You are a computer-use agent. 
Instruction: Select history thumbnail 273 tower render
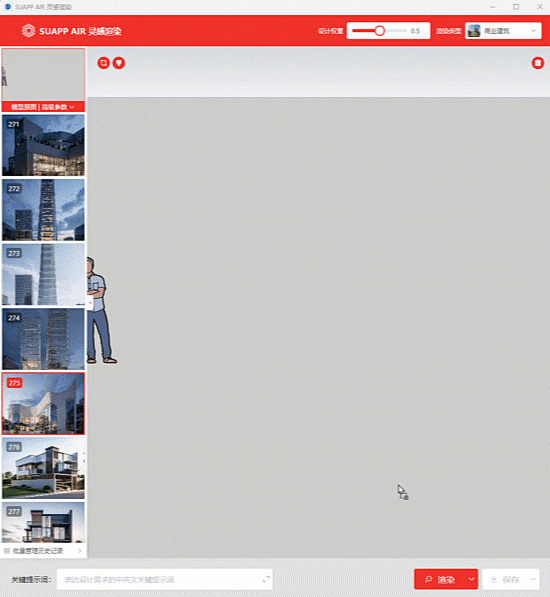43,274
